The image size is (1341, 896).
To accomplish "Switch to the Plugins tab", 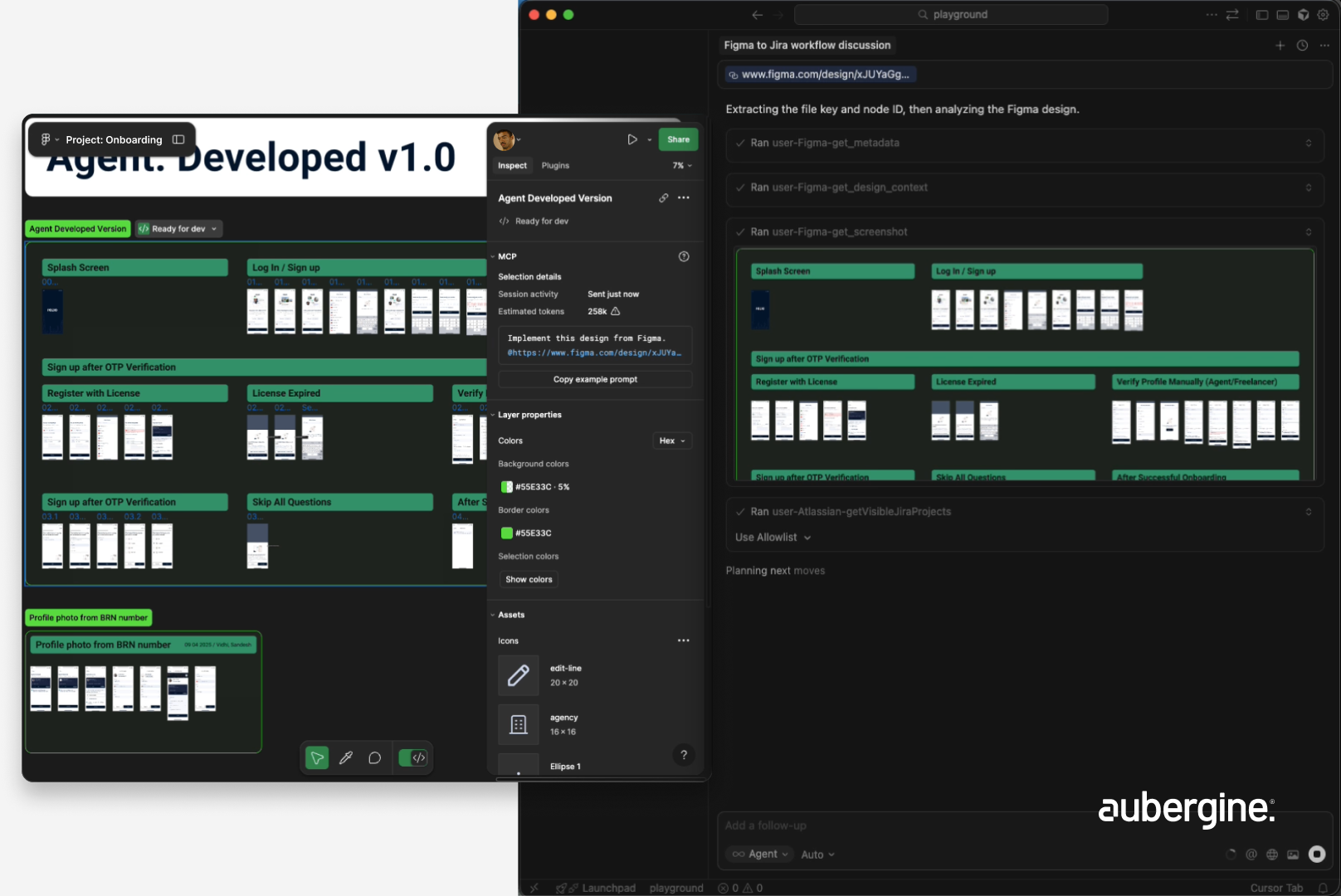I will point(555,166).
